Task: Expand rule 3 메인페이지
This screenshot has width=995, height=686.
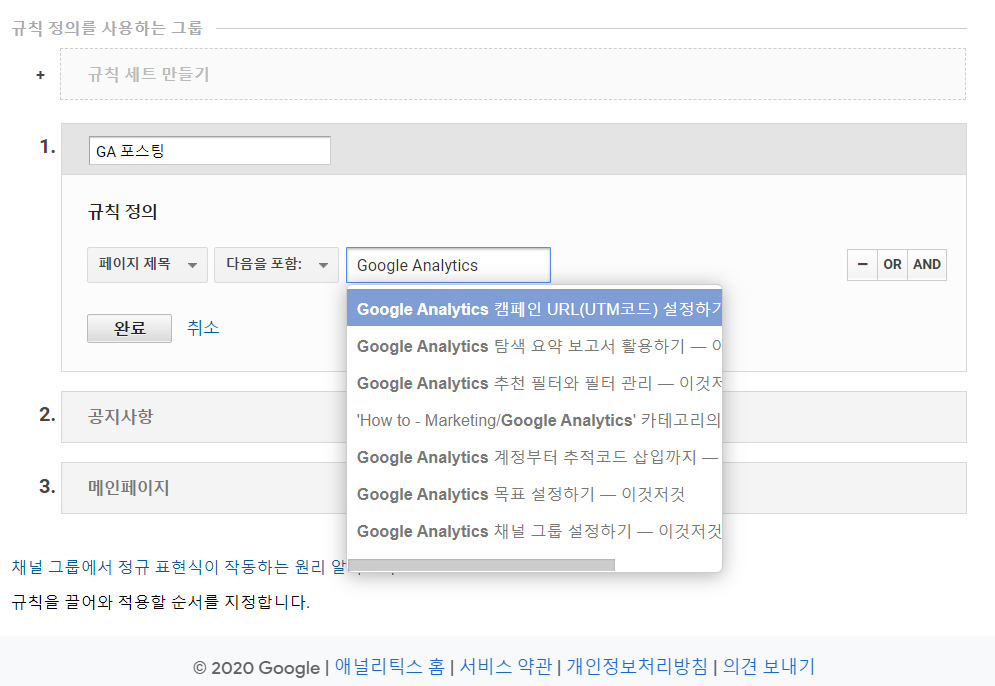Action: [203, 488]
